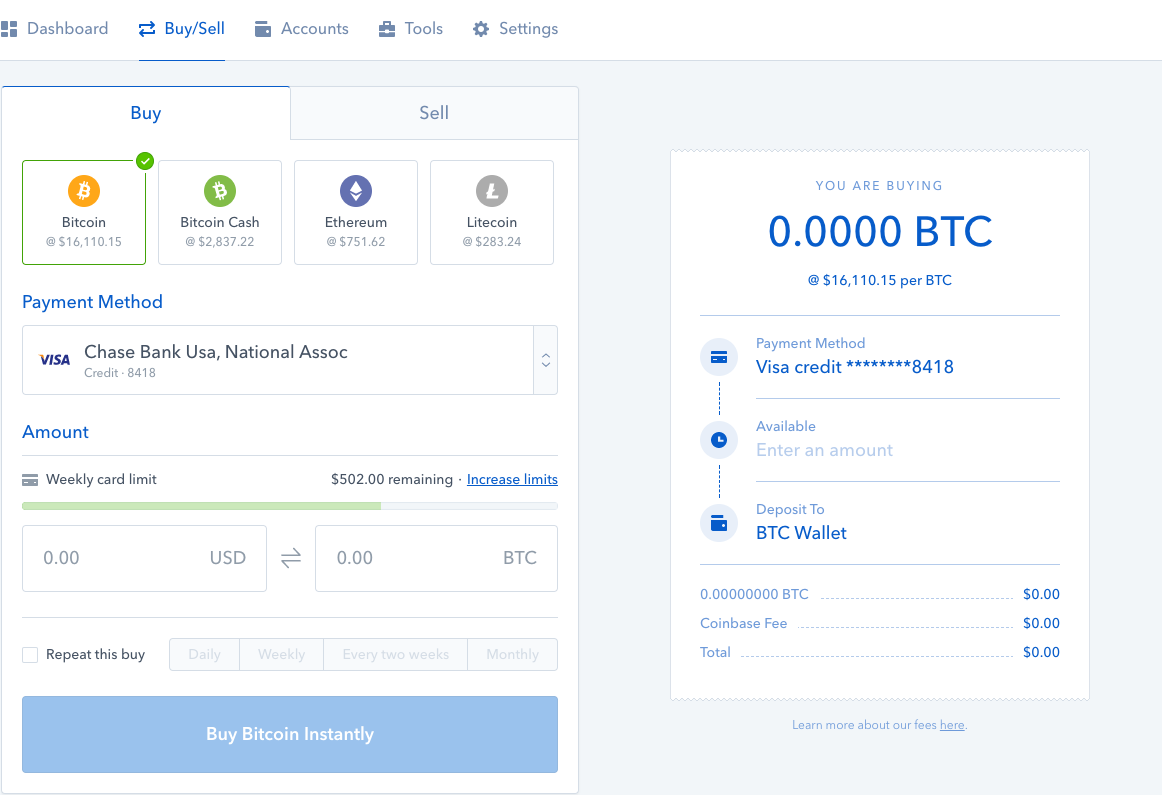
Task: Click the BTC Wallet deposit text
Action: coord(801,533)
